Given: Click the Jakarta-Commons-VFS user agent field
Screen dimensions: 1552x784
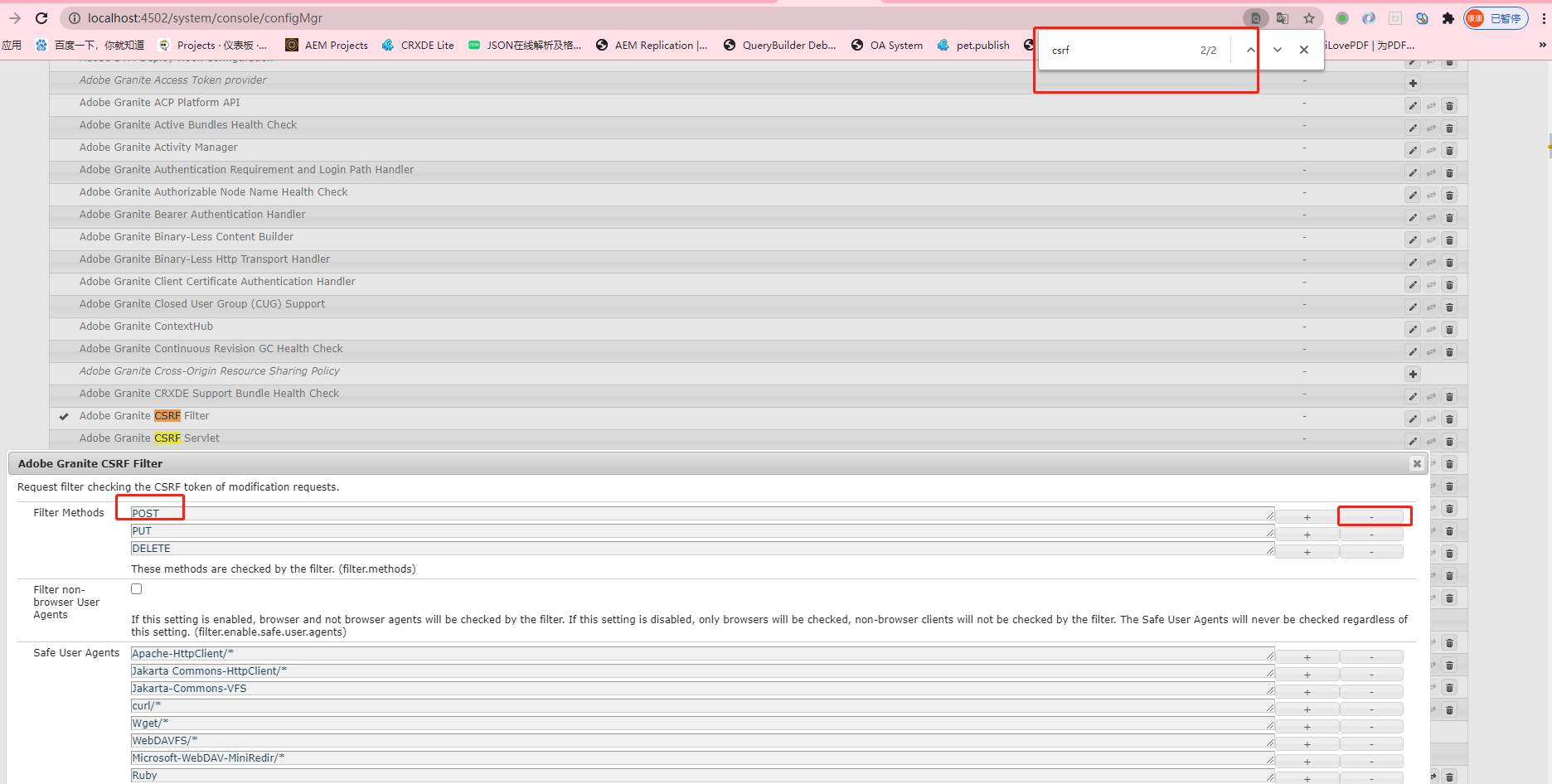Looking at the screenshot, I should (x=702, y=688).
